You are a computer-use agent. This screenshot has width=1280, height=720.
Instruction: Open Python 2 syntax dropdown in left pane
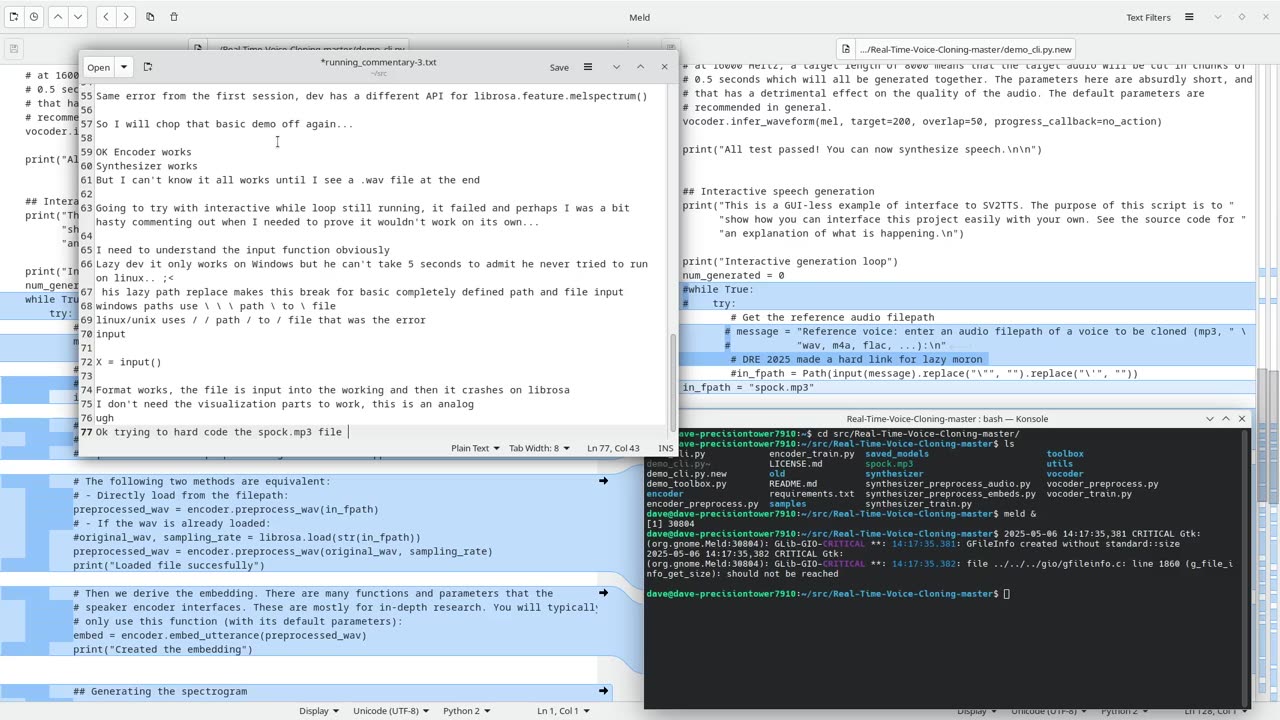[x=466, y=711]
